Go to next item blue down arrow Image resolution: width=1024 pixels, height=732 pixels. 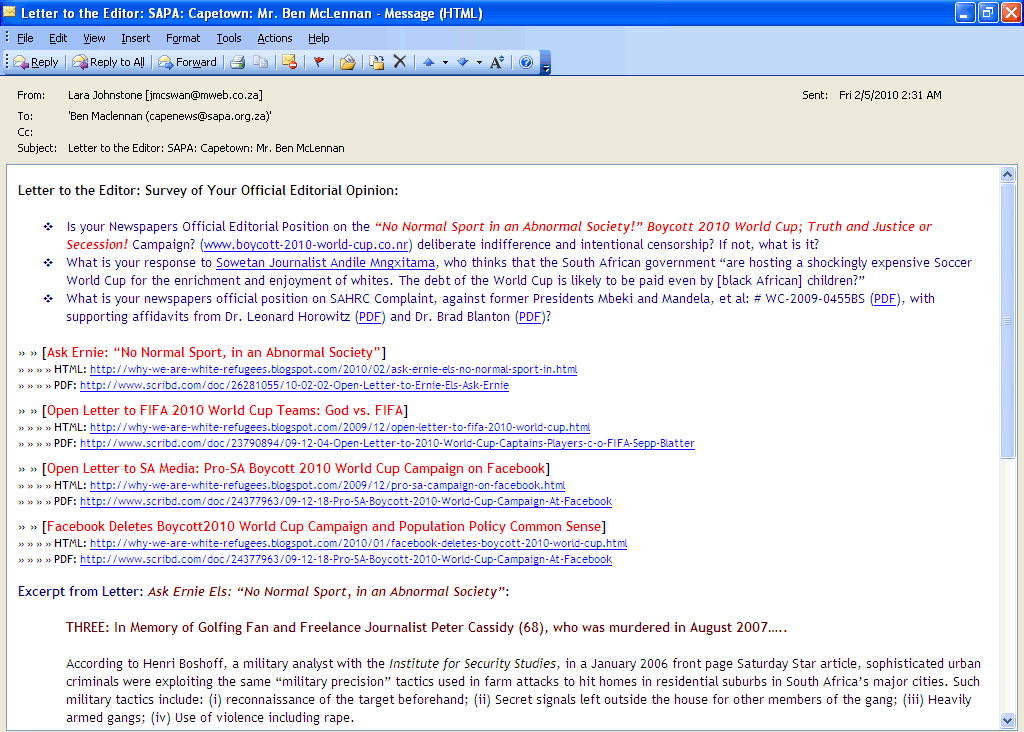point(462,62)
